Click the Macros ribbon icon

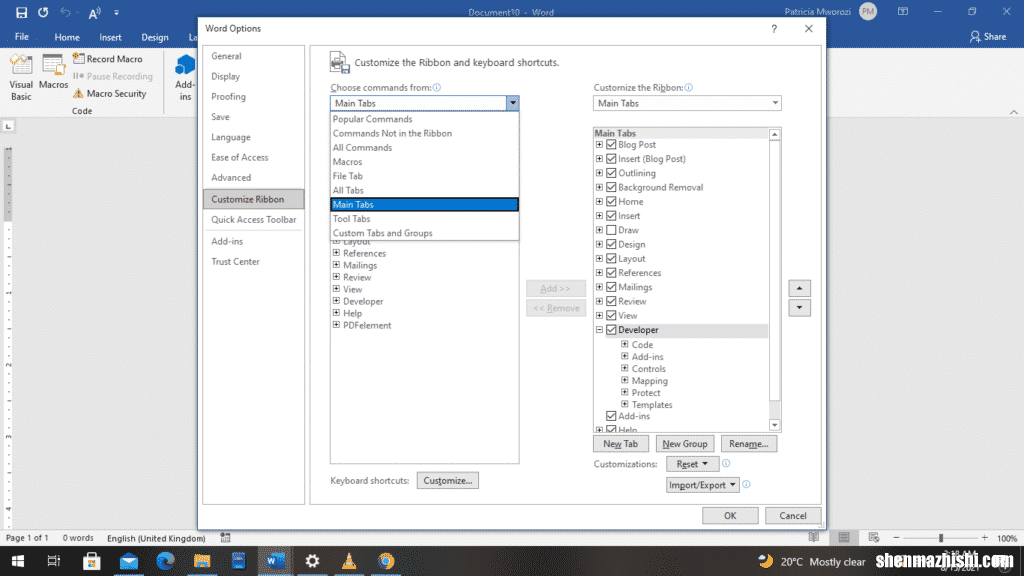coord(53,72)
